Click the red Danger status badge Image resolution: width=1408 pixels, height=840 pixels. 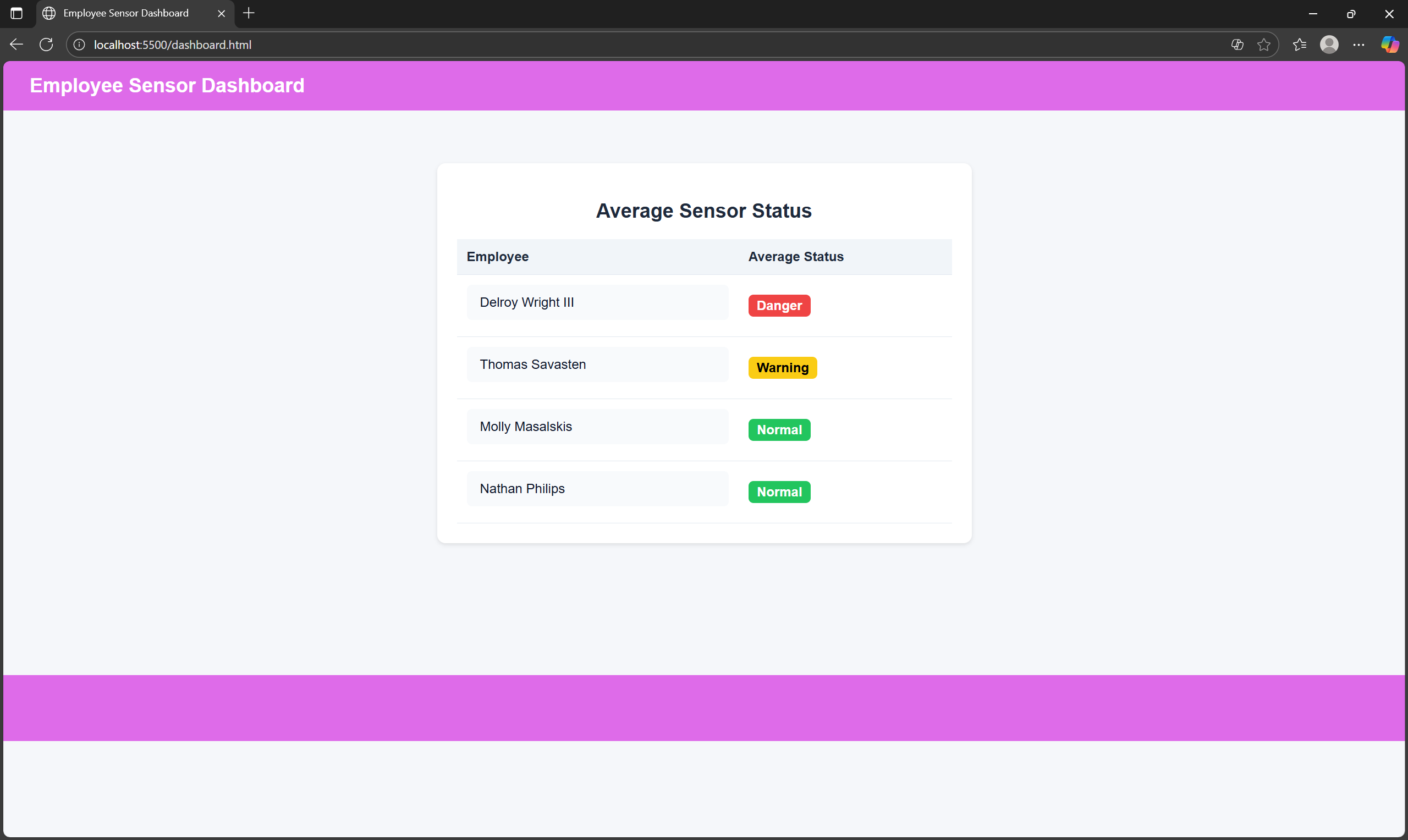click(x=779, y=306)
